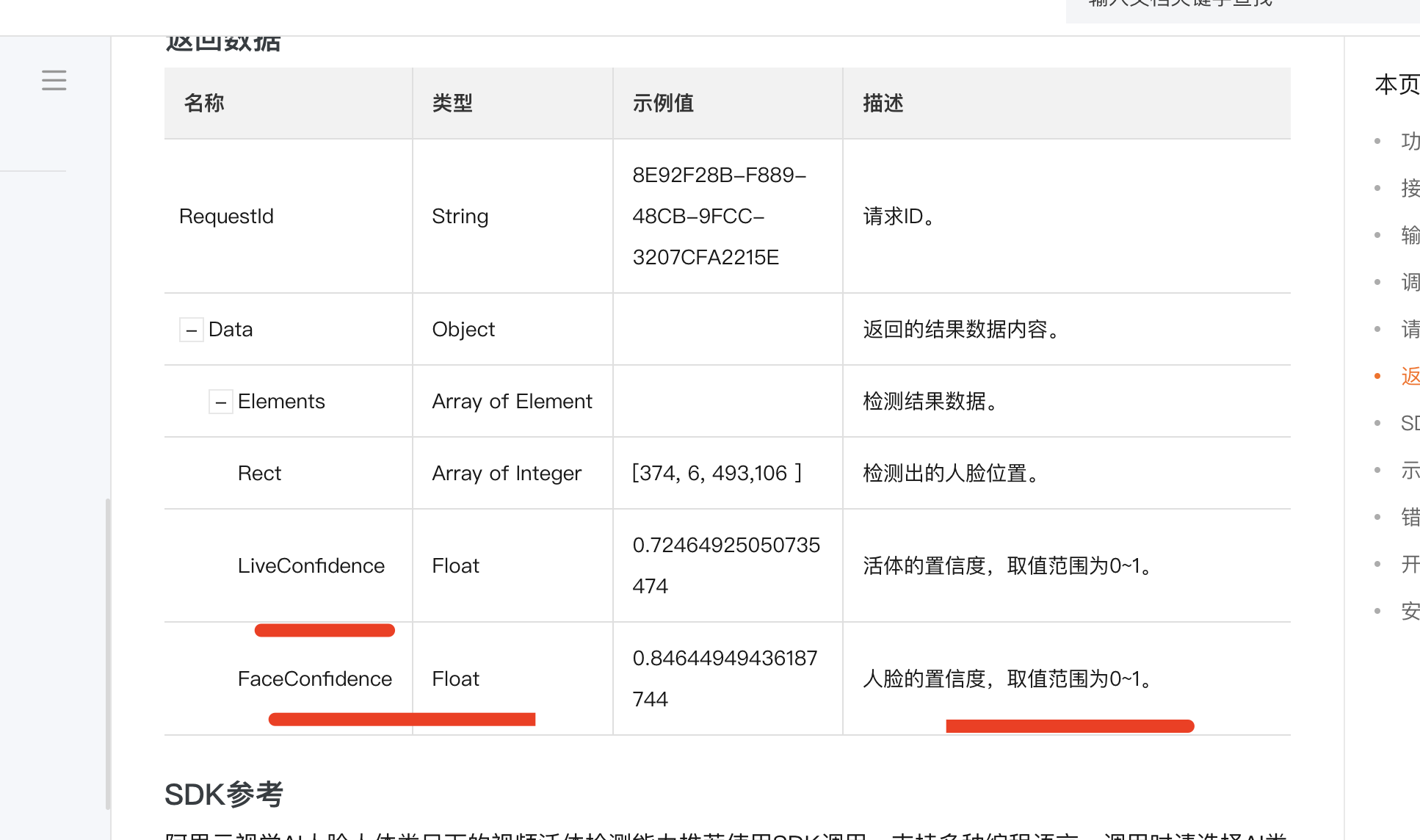Jump to outline item starting with 开
The height and width of the screenshot is (840, 1420).
point(1409,564)
